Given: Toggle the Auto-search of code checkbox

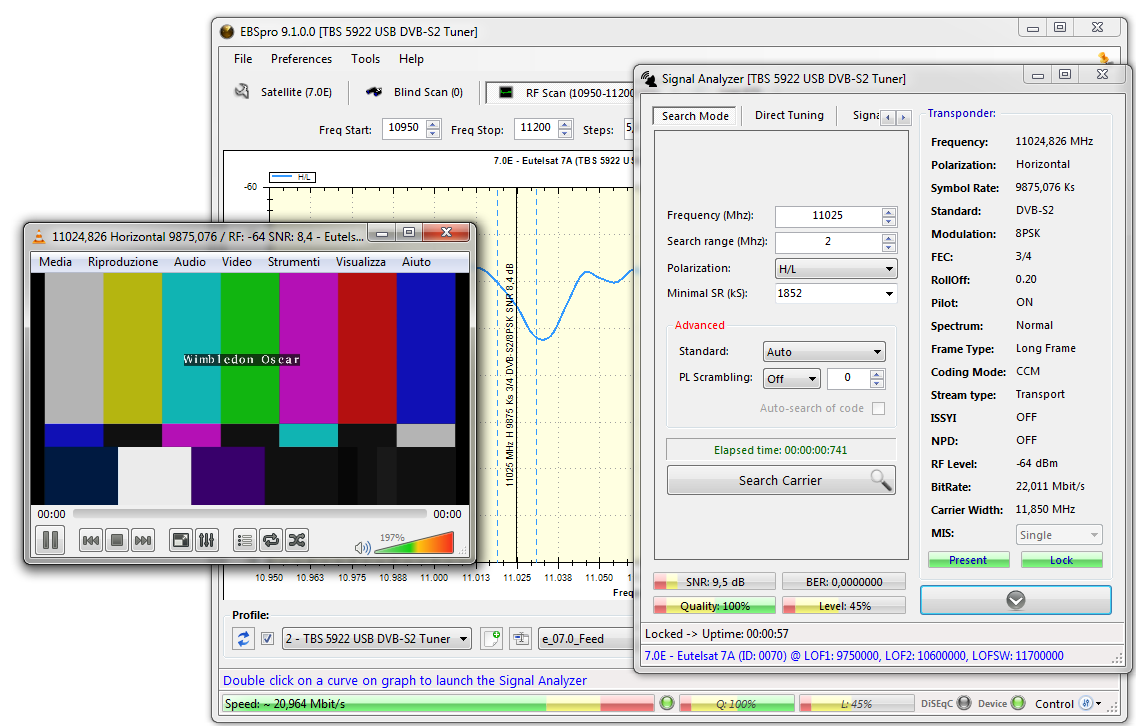Looking at the screenshot, I should pos(879,409).
